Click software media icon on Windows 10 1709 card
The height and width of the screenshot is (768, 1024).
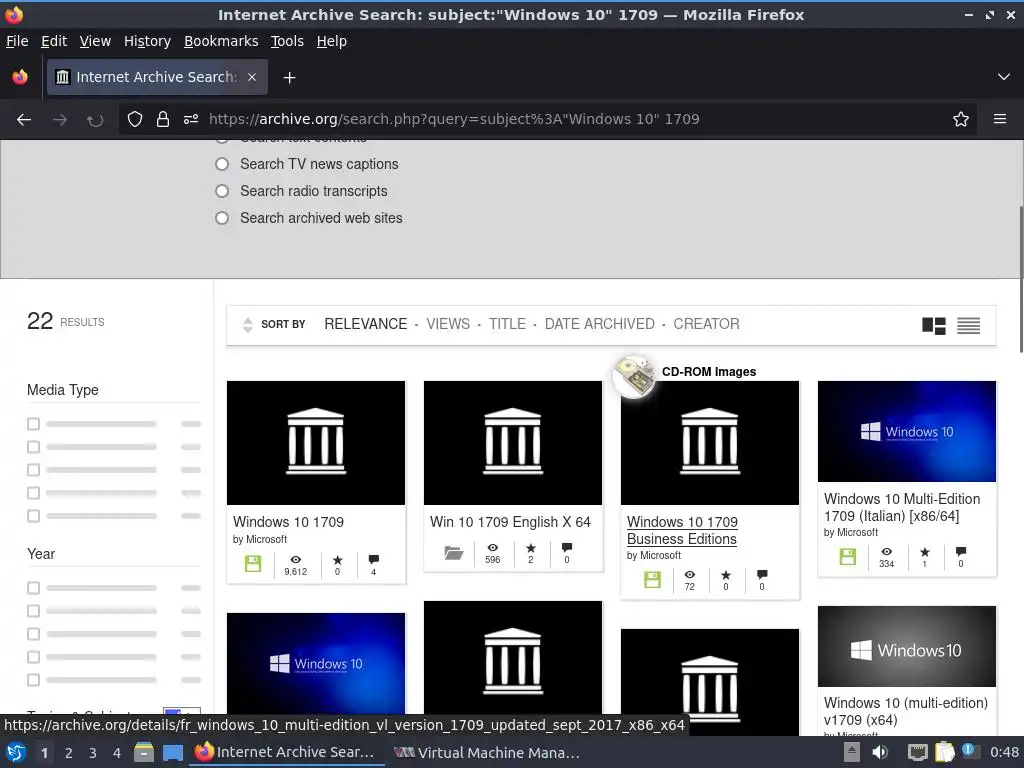pos(253,564)
